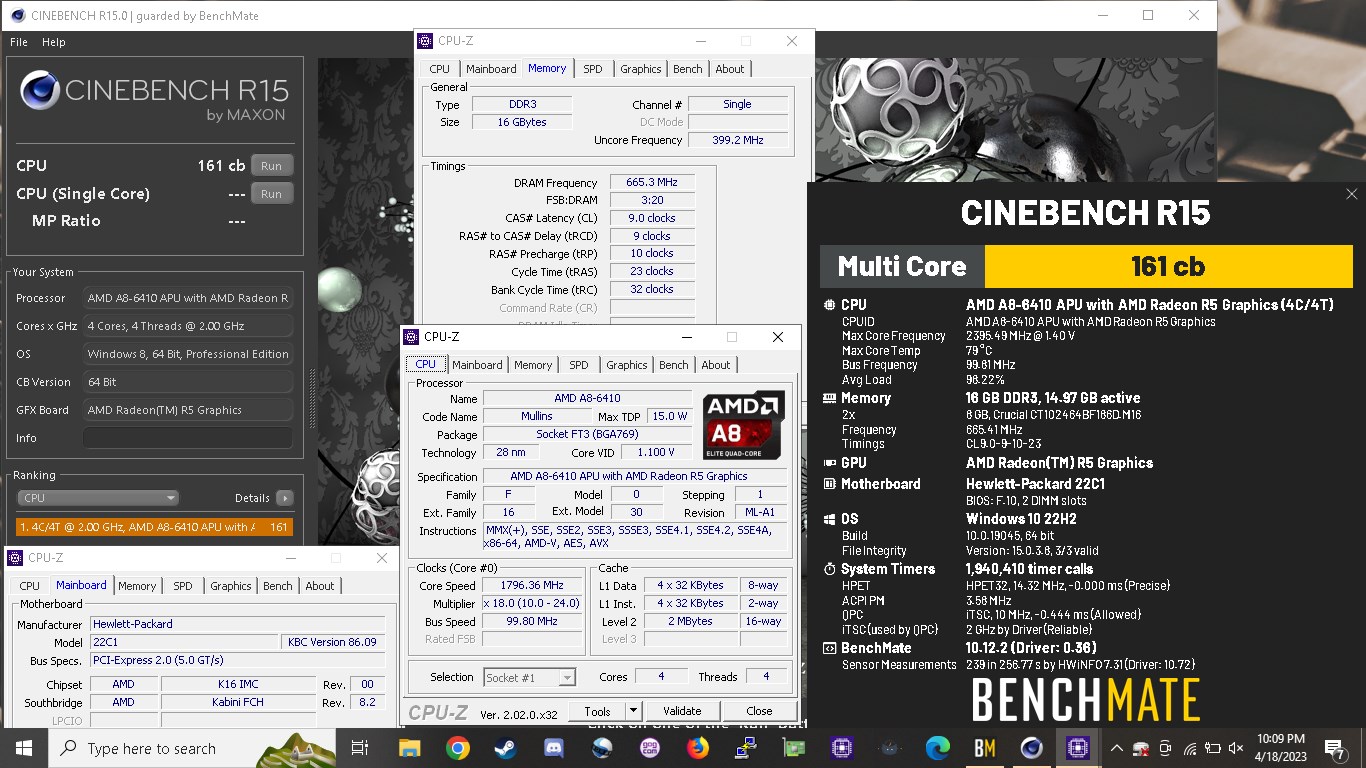Open Microsoft Edge from the taskbar
This screenshot has height=768, width=1366.
(x=937, y=748)
